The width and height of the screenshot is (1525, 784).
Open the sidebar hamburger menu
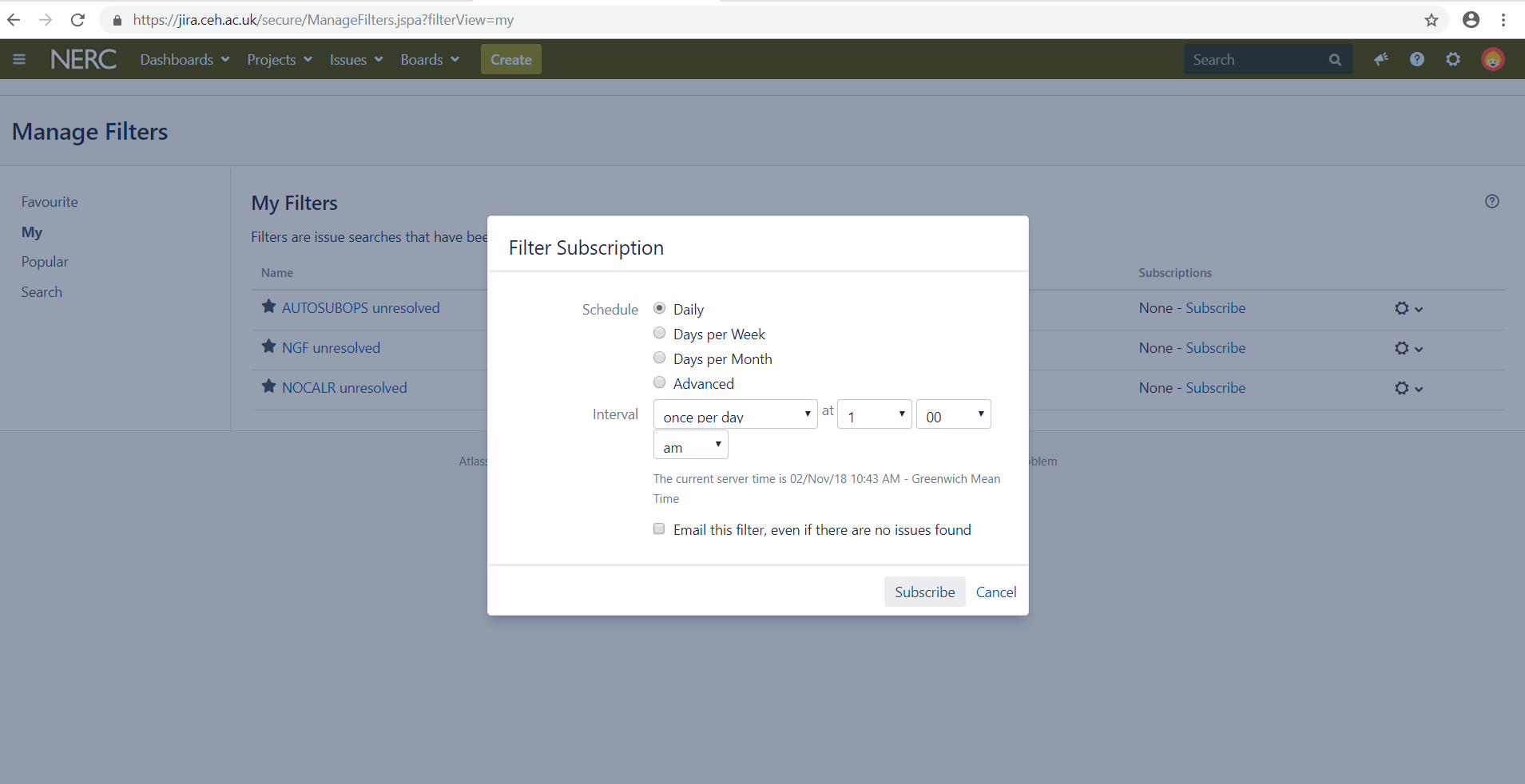point(19,58)
